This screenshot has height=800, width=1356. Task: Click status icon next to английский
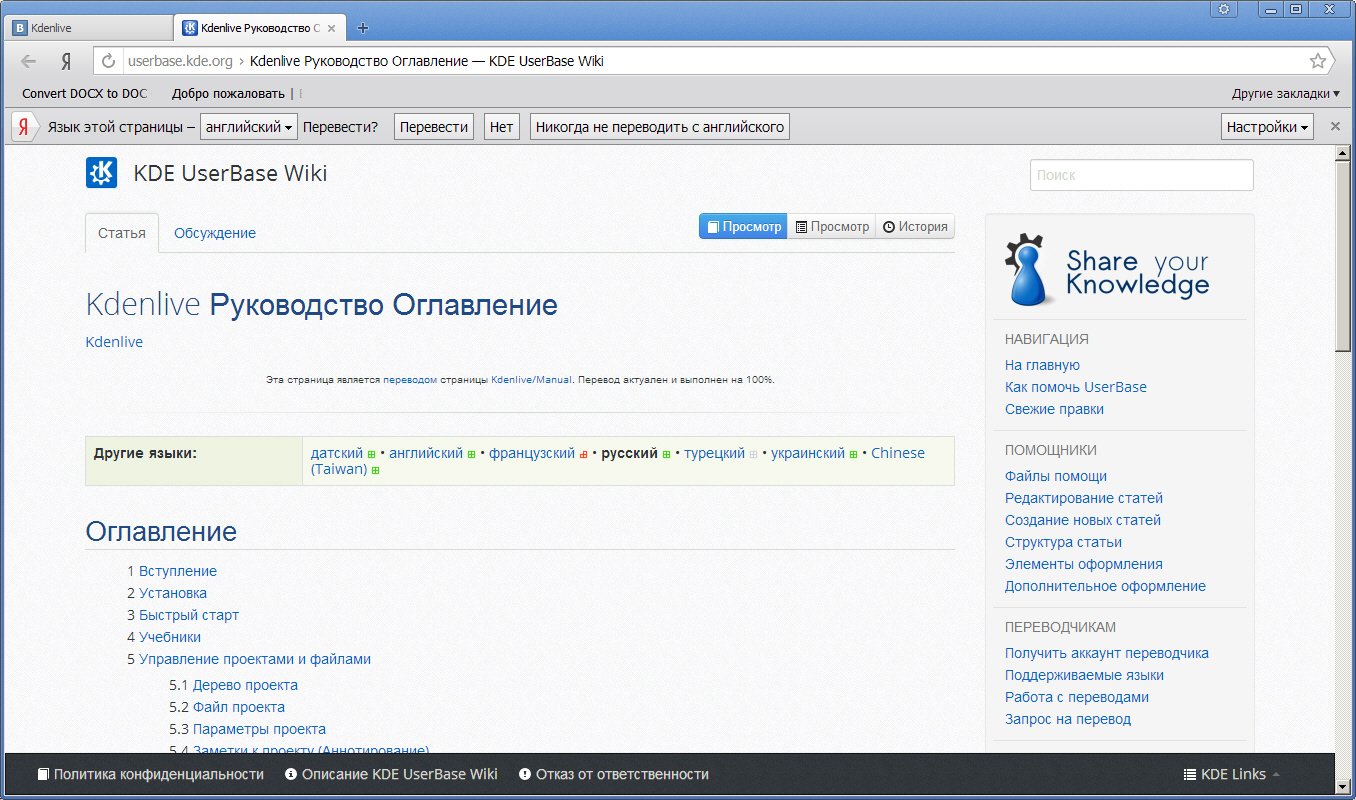pos(471,454)
